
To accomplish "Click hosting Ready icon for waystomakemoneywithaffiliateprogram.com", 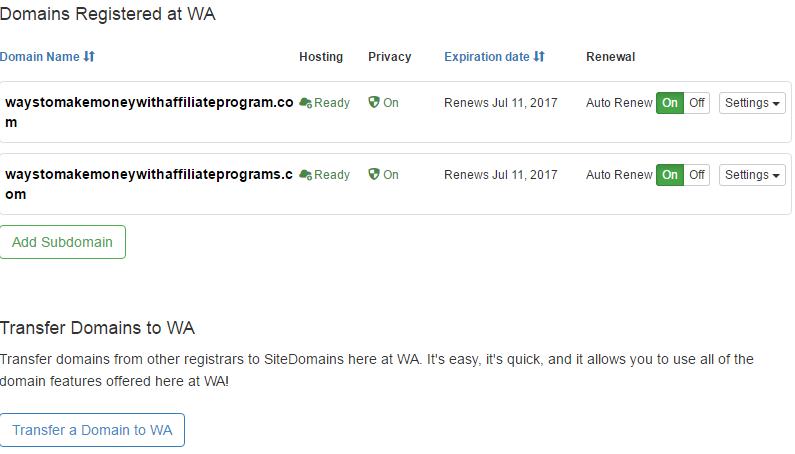I will pyautogui.click(x=305, y=103).
